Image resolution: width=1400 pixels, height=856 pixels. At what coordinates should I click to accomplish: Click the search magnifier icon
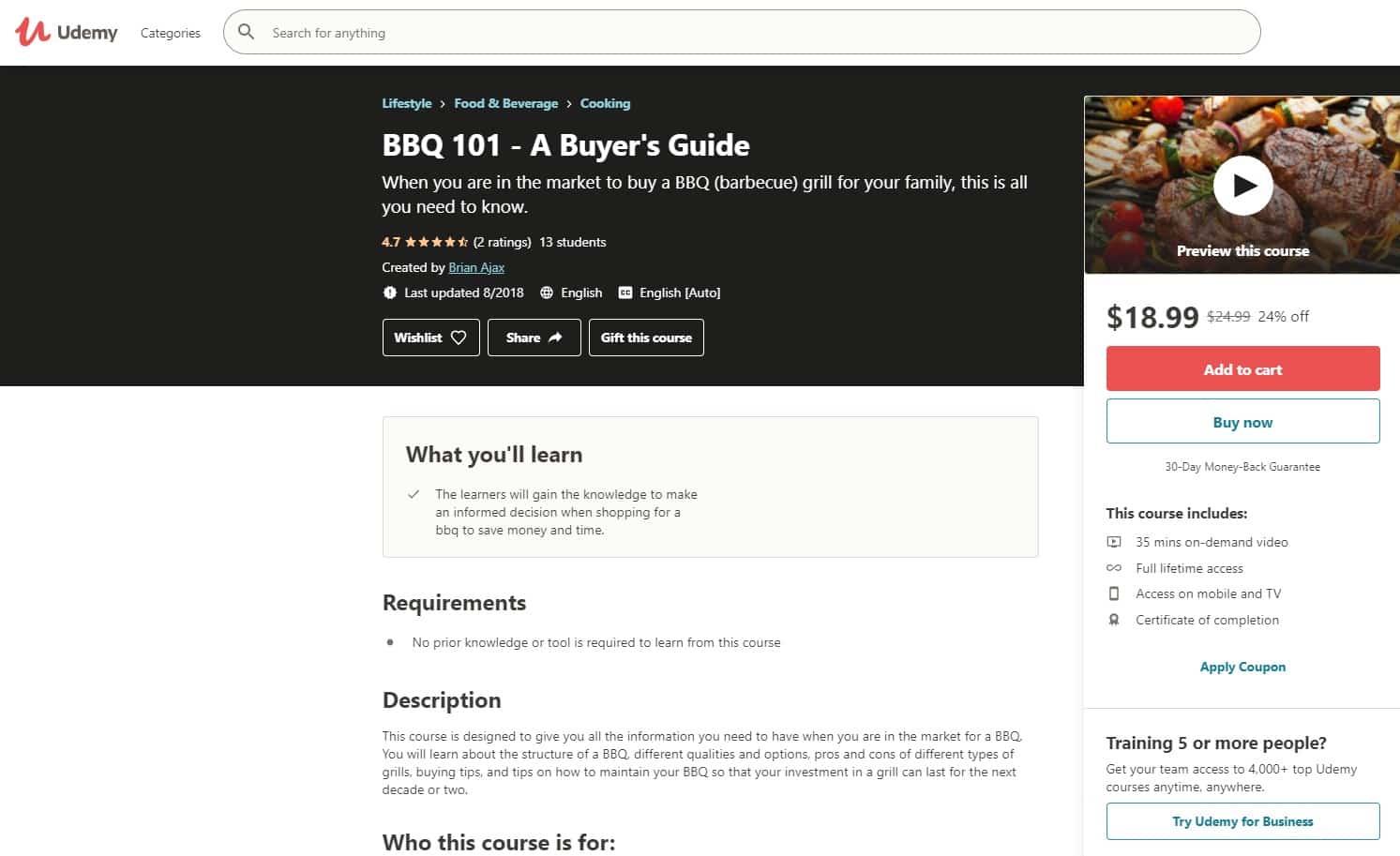(x=247, y=32)
